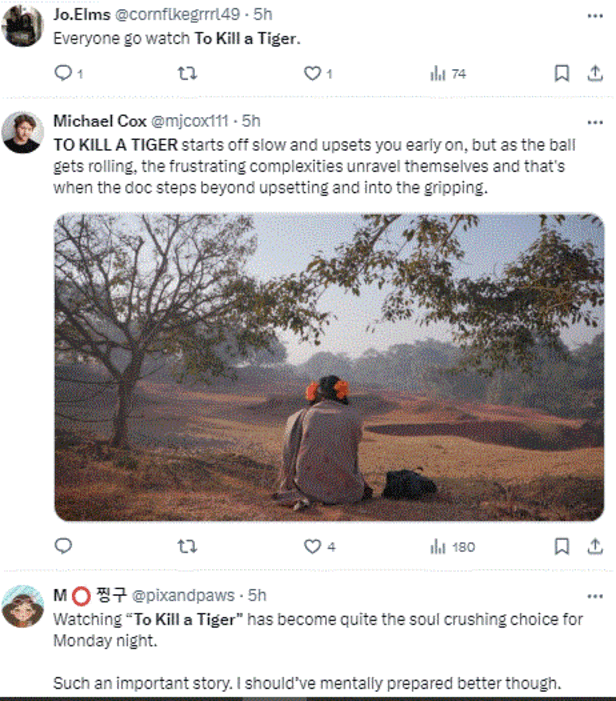
Task: Open the To Kill a Tiger photo
Action: (x=329, y=367)
